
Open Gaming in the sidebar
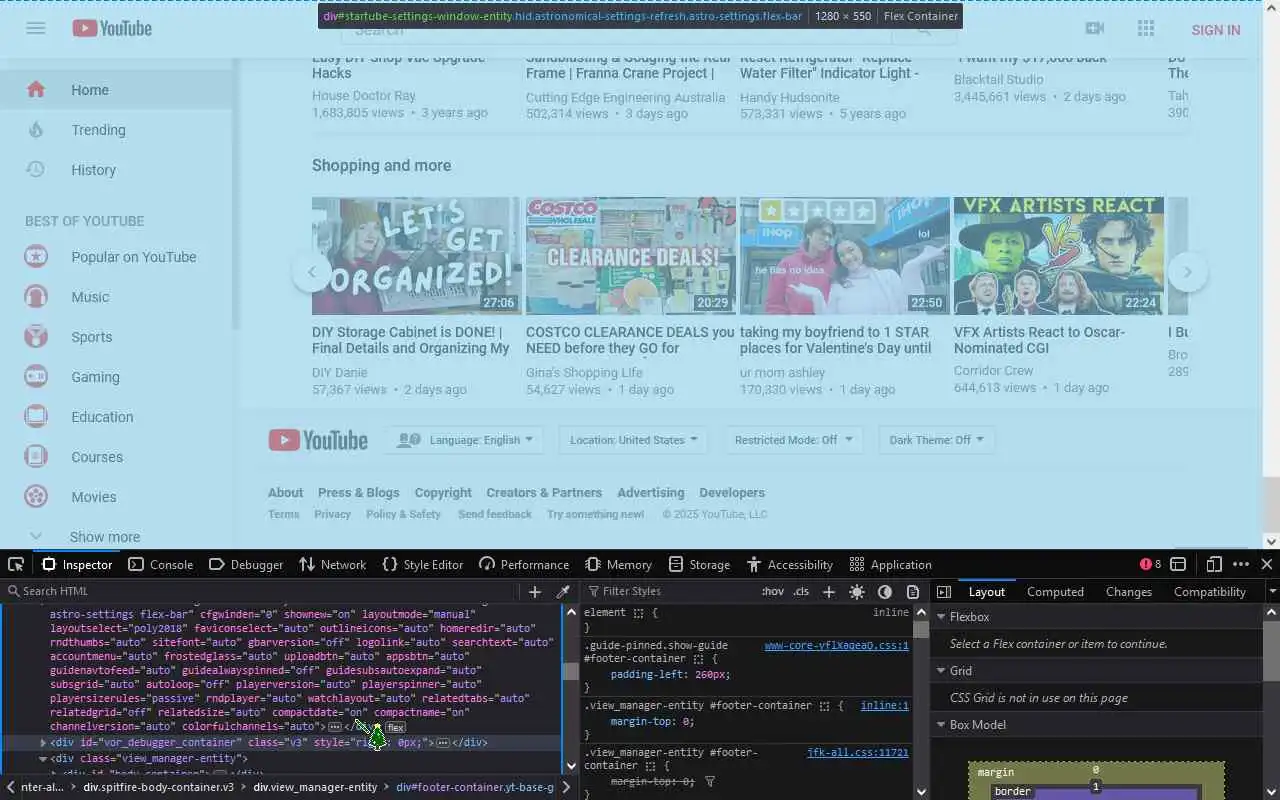(116, 377)
